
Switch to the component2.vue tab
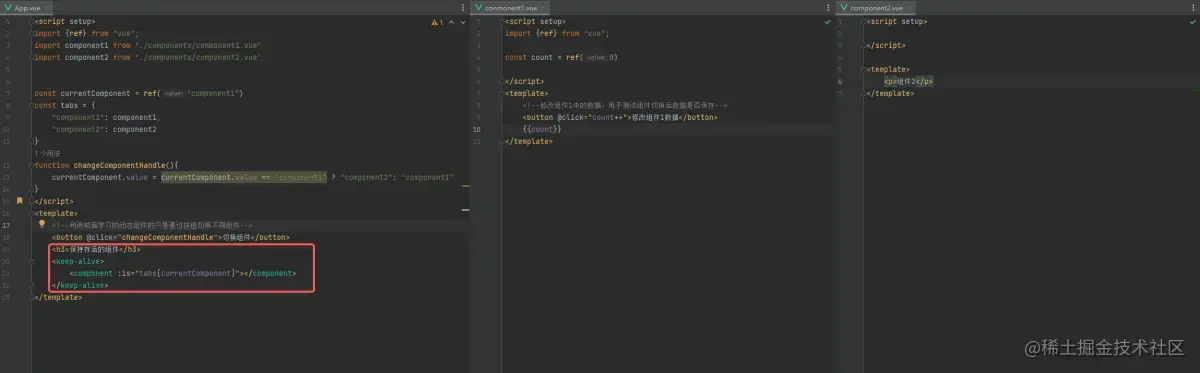(x=875, y=7)
